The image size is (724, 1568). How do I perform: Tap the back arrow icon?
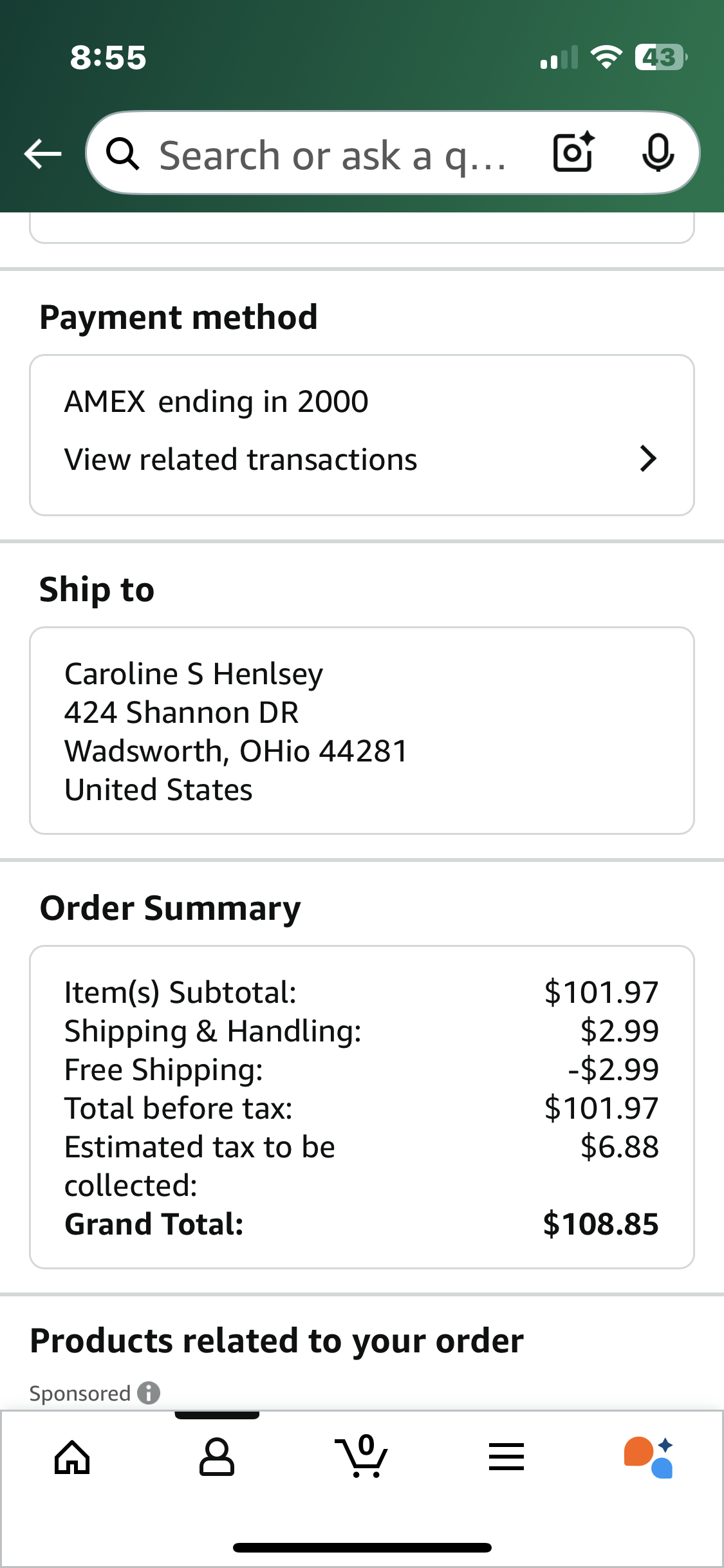42,154
